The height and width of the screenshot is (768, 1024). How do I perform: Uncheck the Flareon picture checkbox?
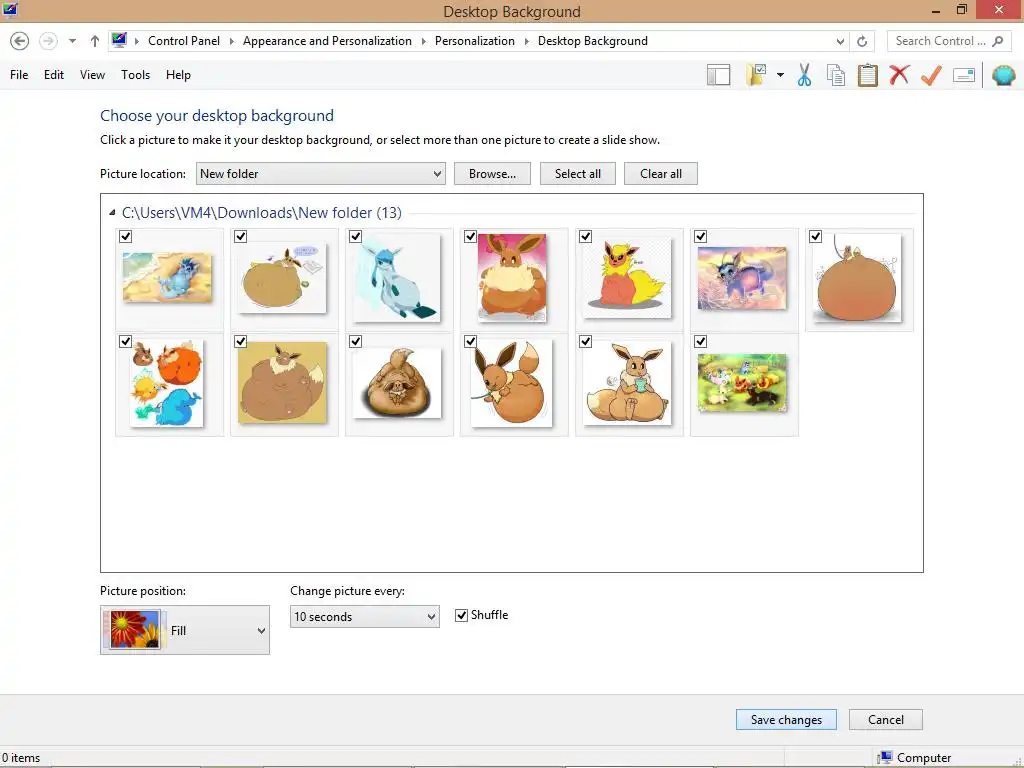(586, 236)
